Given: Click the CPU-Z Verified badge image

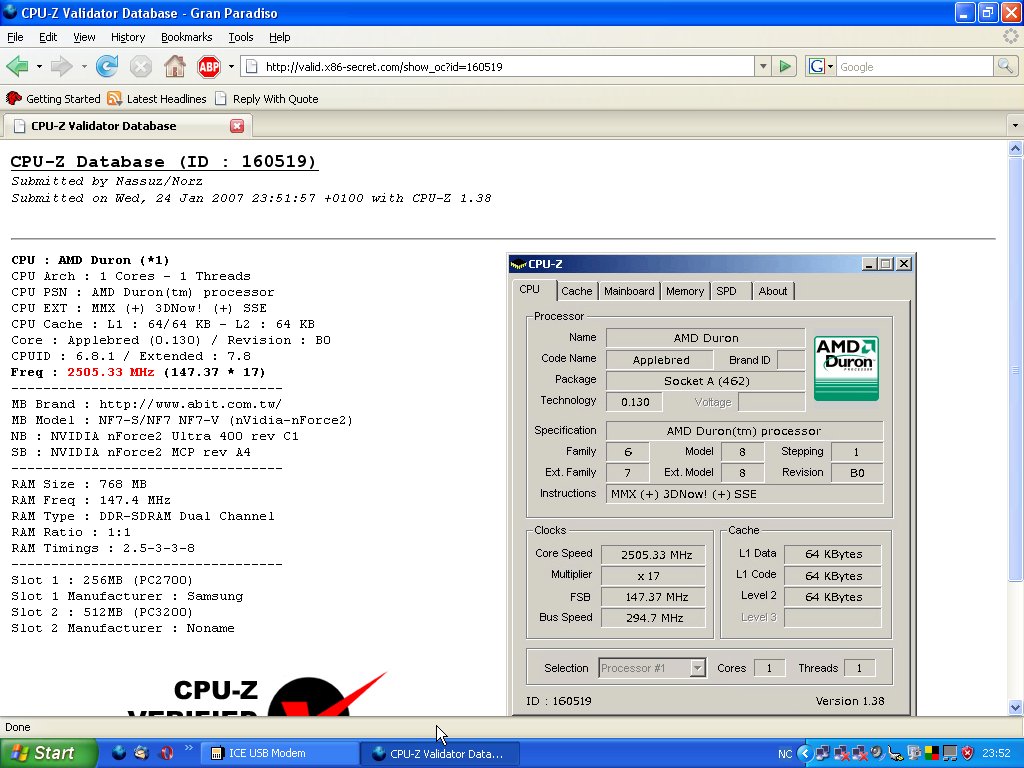Looking at the screenshot, I should (258, 694).
